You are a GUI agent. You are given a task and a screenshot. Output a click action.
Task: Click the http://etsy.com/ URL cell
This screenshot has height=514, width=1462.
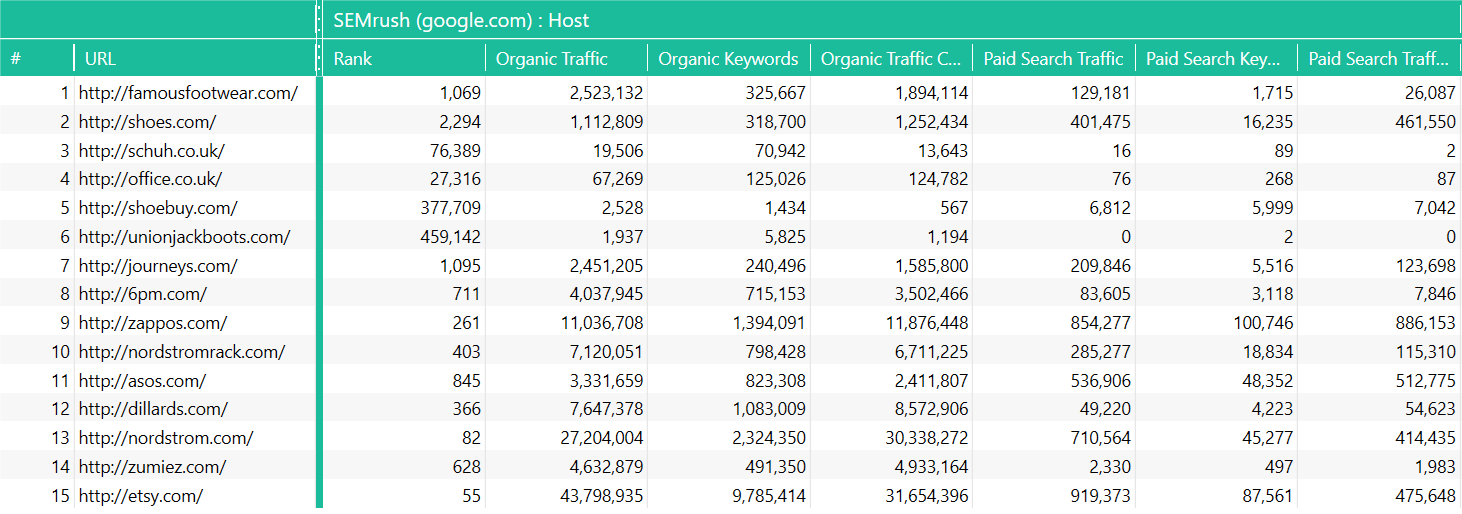[141, 496]
